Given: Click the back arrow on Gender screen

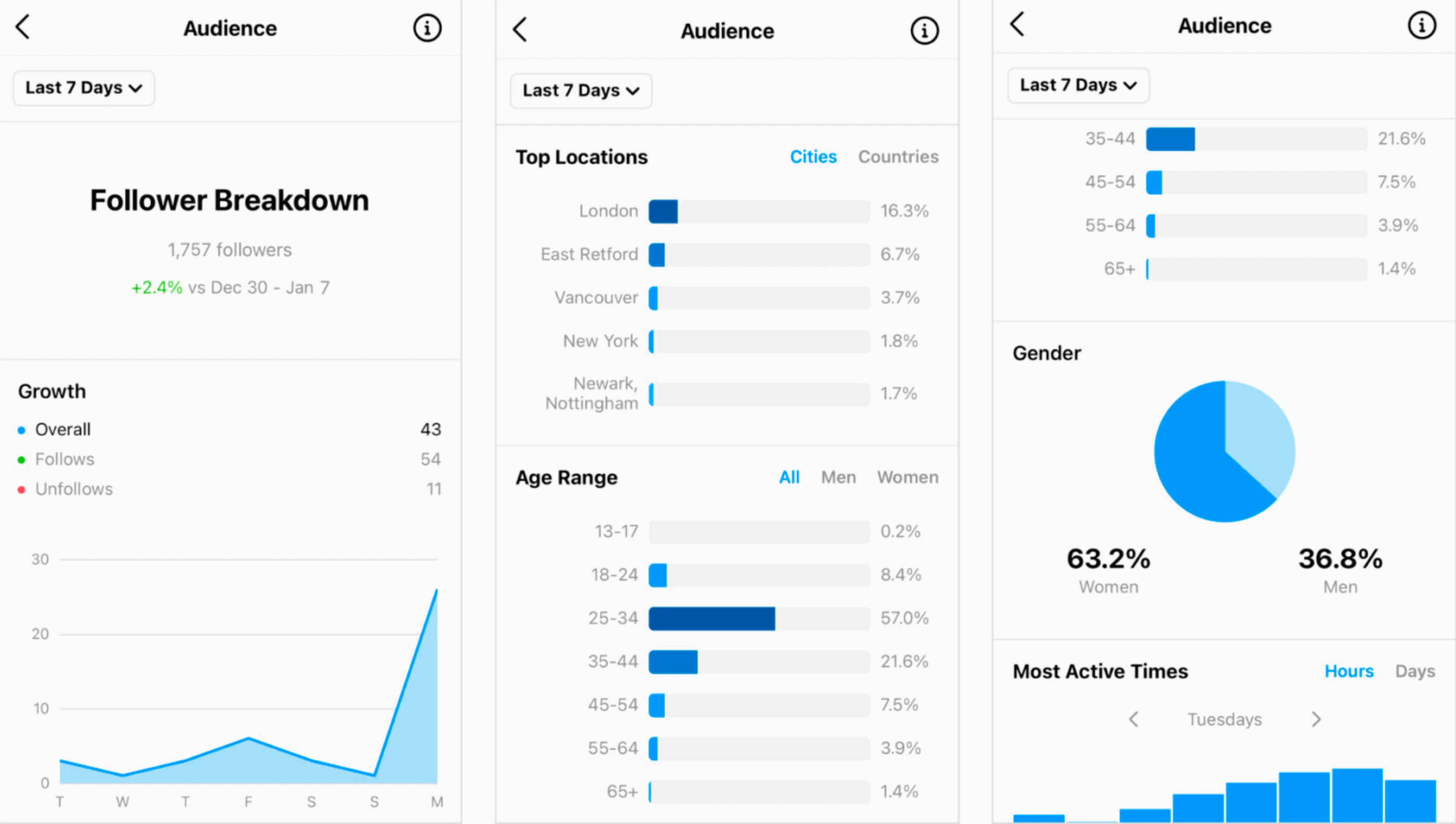Looking at the screenshot, I should point(1017,25).
